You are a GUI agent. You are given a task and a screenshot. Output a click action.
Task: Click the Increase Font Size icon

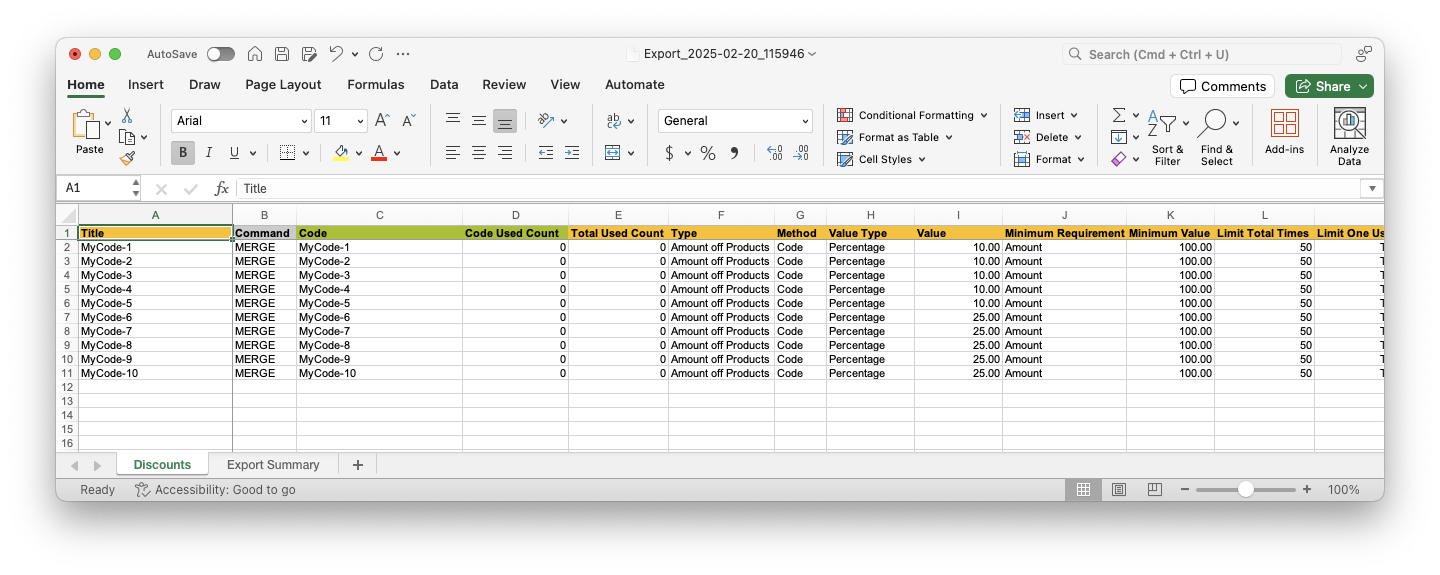coord(382,121)
